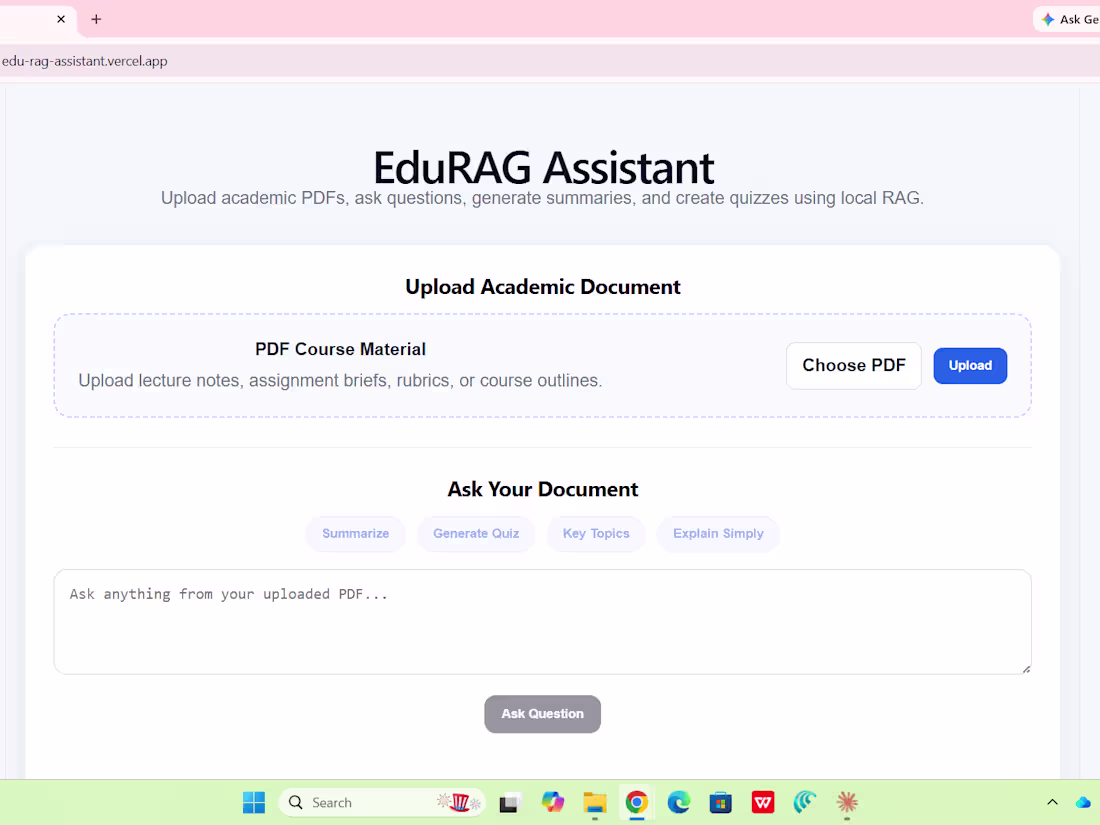Click the search highlight icon in the taskbar

[459, 802]
